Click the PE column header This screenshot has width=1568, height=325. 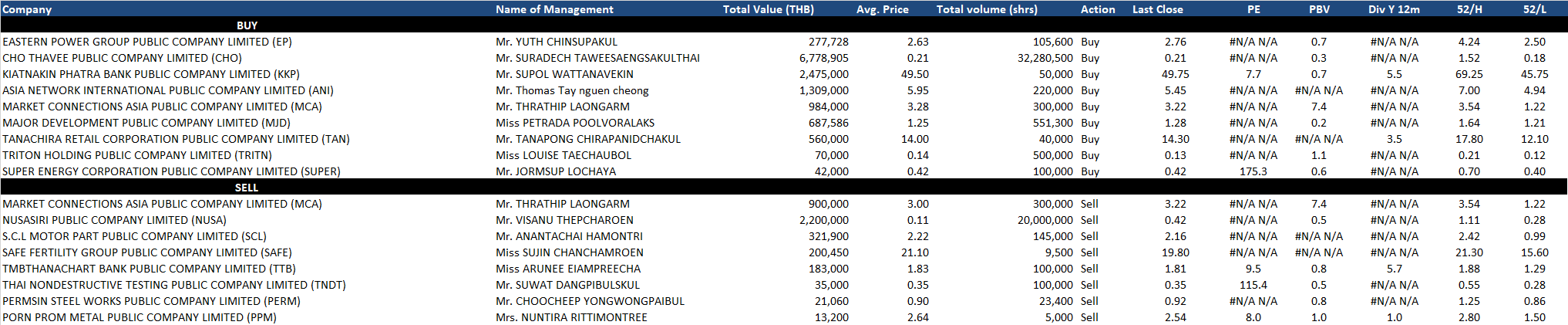click(1253, 9)
